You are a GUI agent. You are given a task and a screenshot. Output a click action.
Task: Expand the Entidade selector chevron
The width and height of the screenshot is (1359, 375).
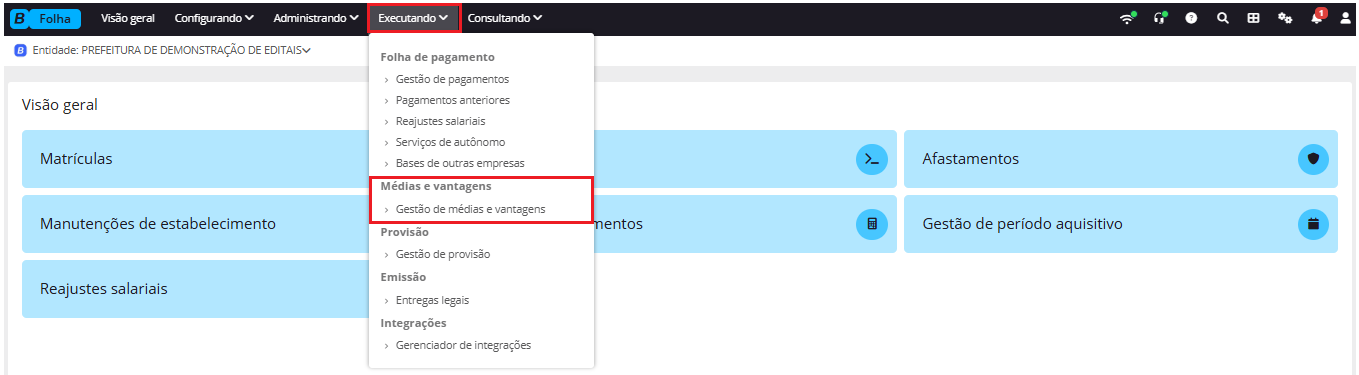[306, 50]
